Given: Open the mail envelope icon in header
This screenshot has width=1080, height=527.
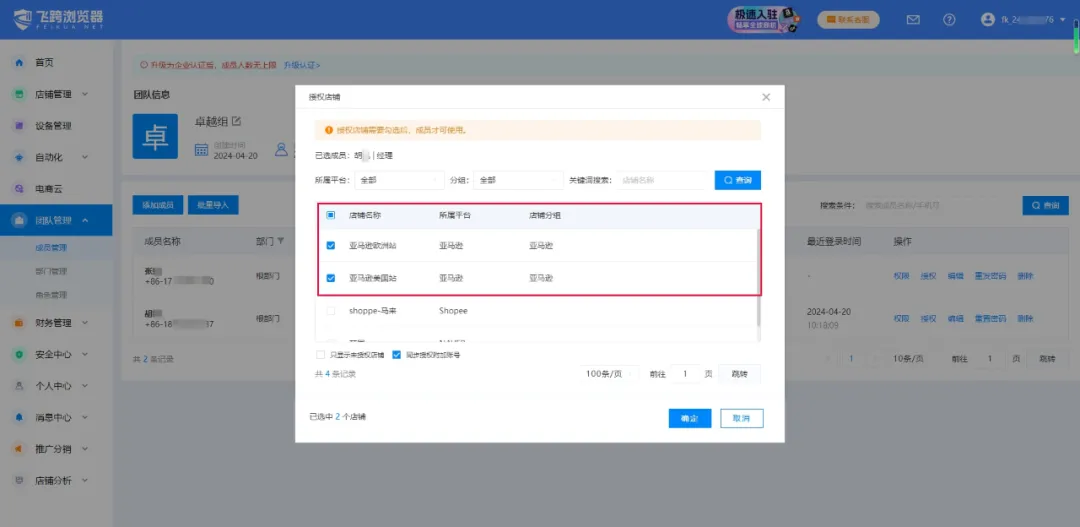Looking at the screenshot, I should click(913, 20).
